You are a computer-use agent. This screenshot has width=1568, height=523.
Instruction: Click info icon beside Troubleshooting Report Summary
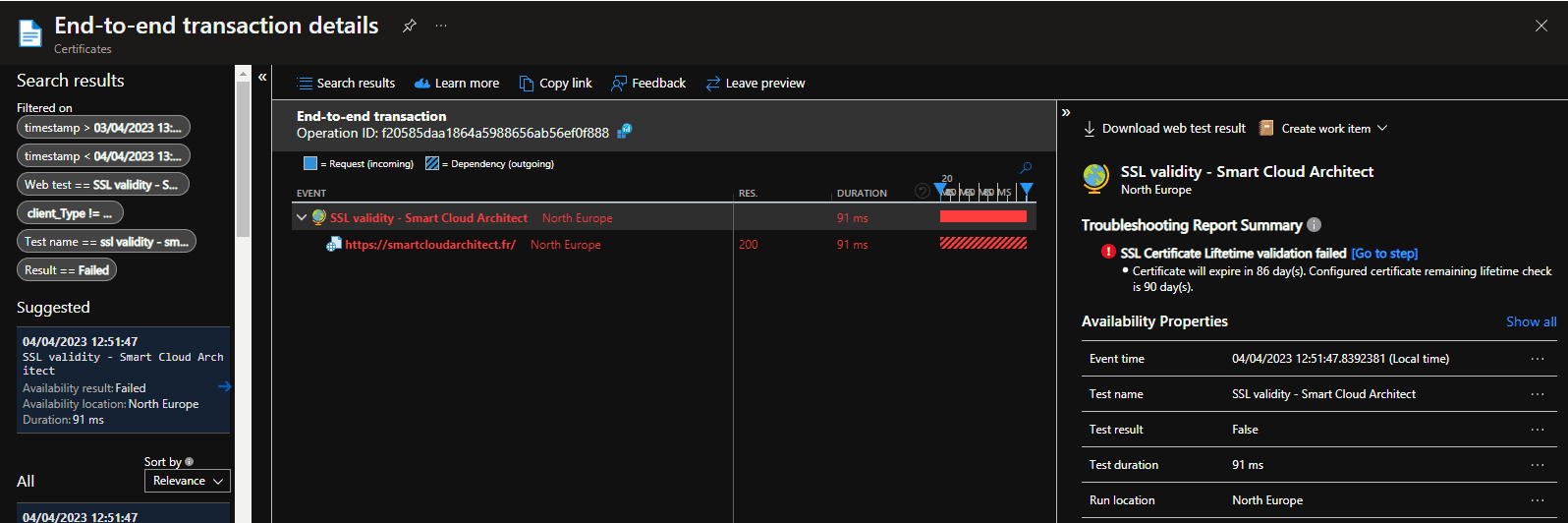click(1315, 225)
